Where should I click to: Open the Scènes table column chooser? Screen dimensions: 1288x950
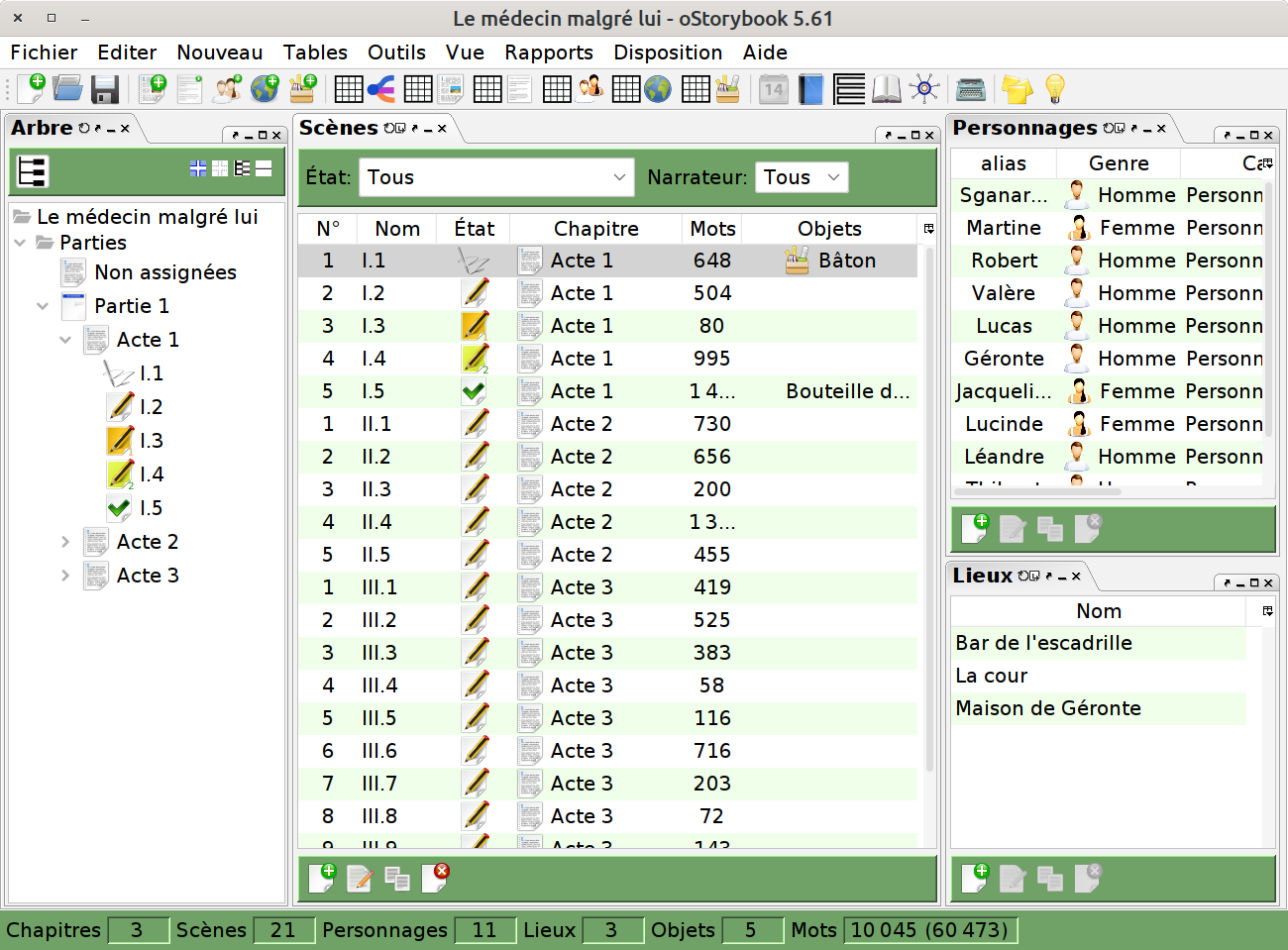click(928, 229)
